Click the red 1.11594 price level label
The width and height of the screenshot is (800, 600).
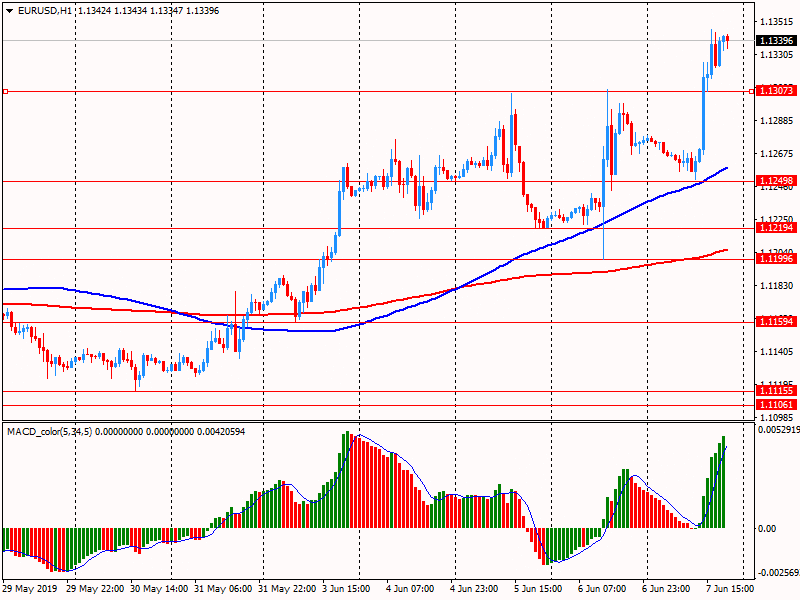776,322
